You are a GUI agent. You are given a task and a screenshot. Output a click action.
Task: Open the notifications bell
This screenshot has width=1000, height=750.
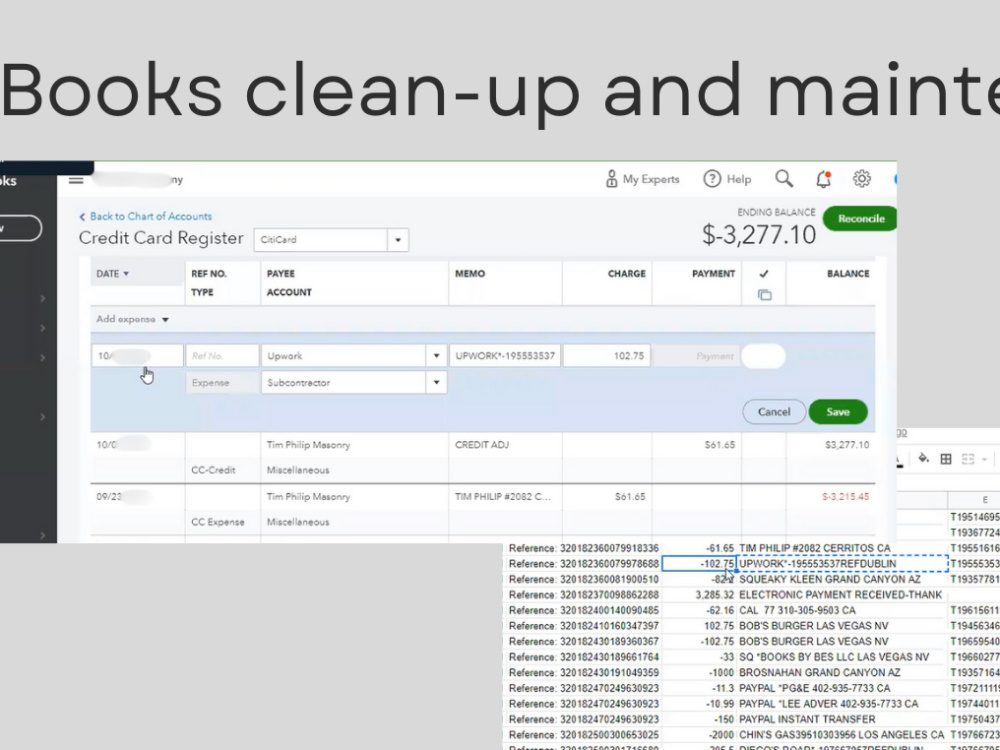pyautogui.click(x=823, y=179)
